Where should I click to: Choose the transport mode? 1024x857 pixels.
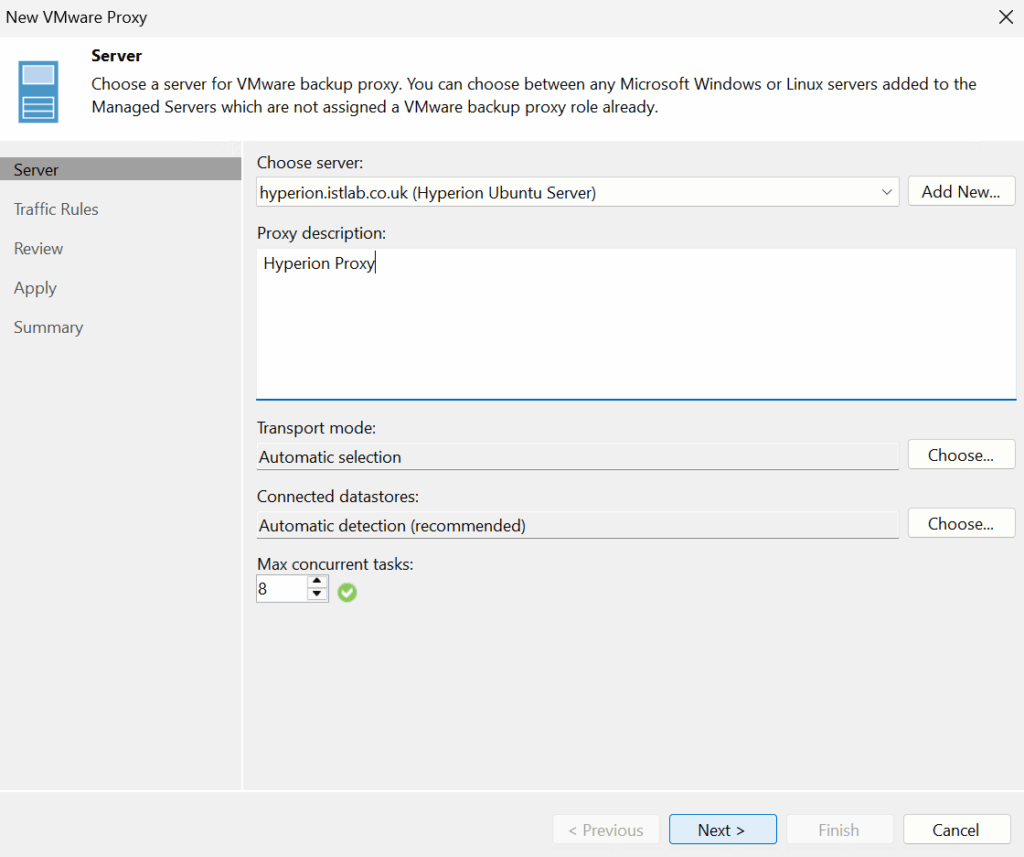click(961, 455)
